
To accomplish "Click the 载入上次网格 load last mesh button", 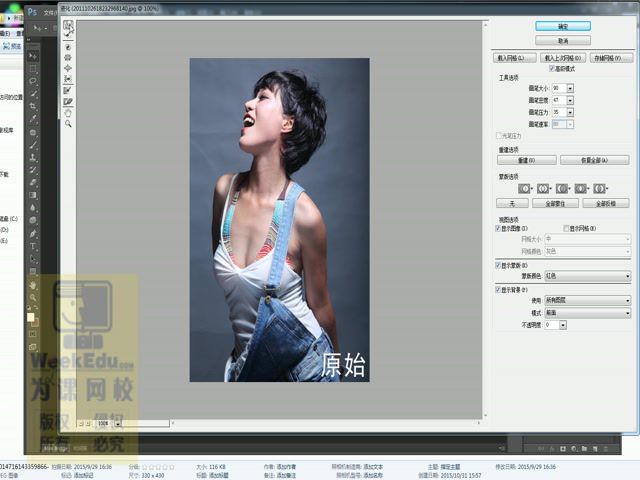I will click(563, 58).
